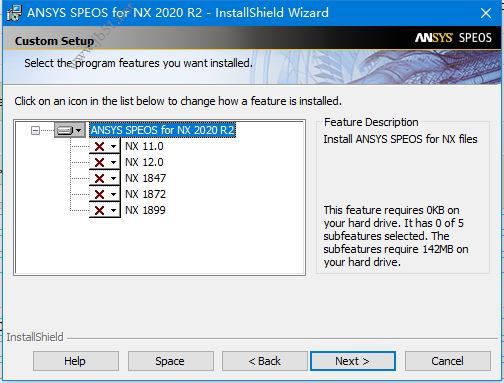Open the install option dropdown for NX 11.0
Image resolution: width=504 pixels, height=383 pixels.
(105, 146)
